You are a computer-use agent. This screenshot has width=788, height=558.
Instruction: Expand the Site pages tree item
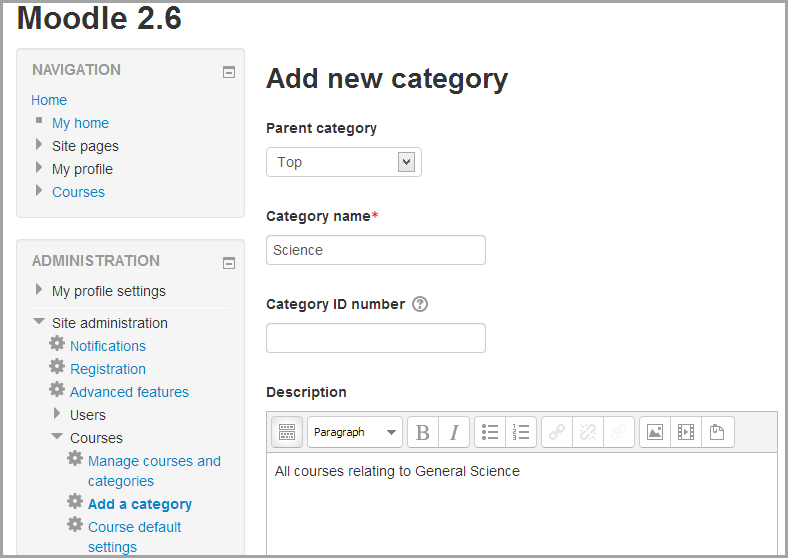click(x=39, y=146)
